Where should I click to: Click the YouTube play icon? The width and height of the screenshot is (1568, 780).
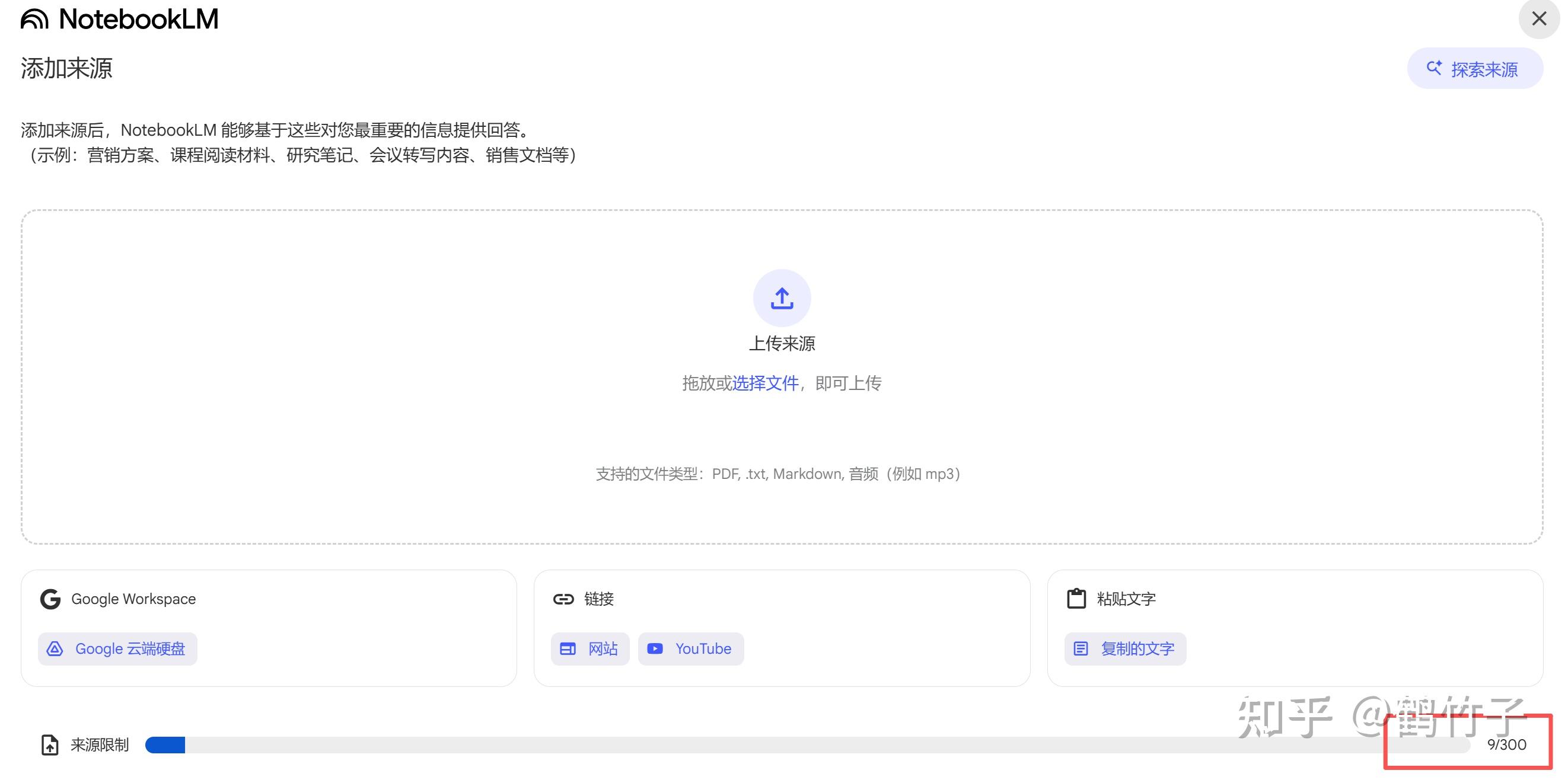(655, 648)
